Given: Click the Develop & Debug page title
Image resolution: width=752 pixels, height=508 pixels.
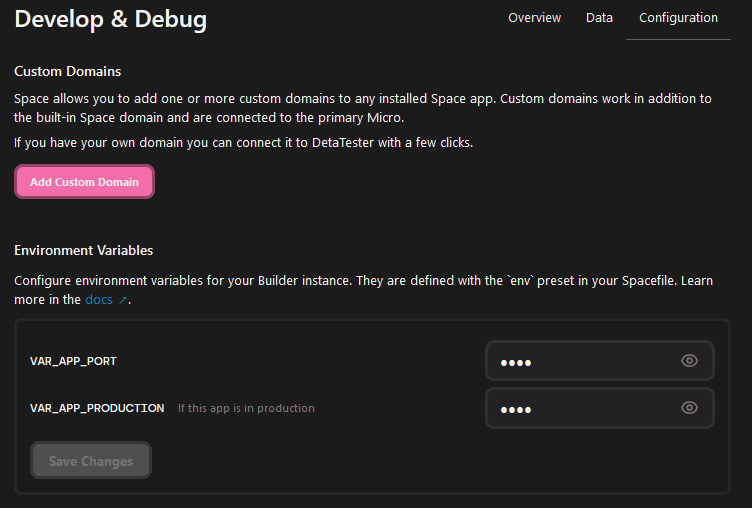Looking at the screenshot, I should click(111, 20).
